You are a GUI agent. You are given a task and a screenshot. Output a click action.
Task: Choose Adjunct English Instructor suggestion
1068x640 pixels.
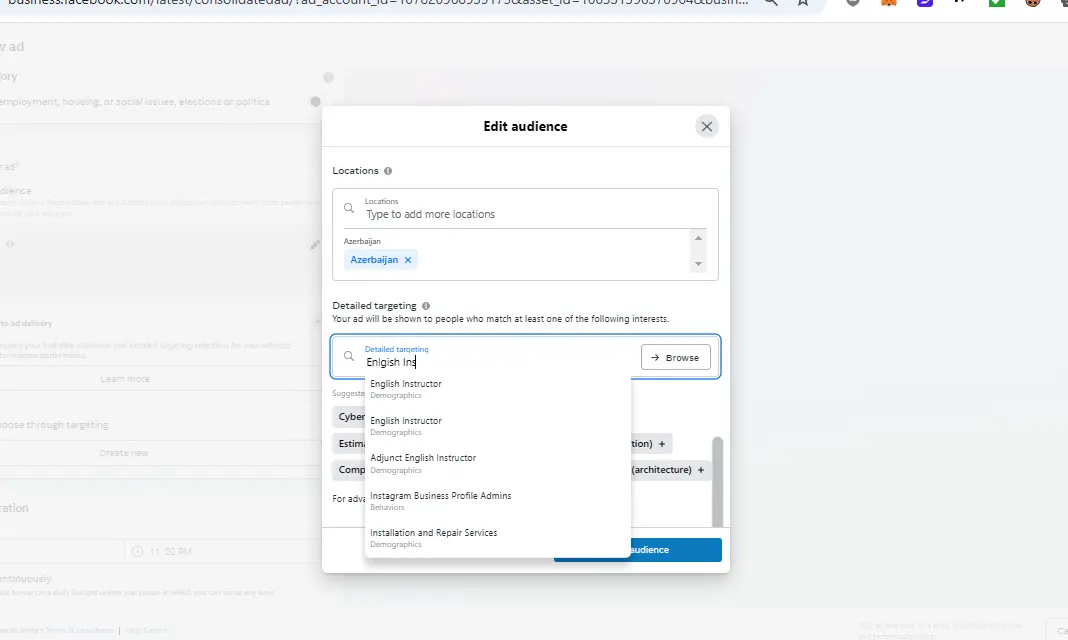pos(498,464)
